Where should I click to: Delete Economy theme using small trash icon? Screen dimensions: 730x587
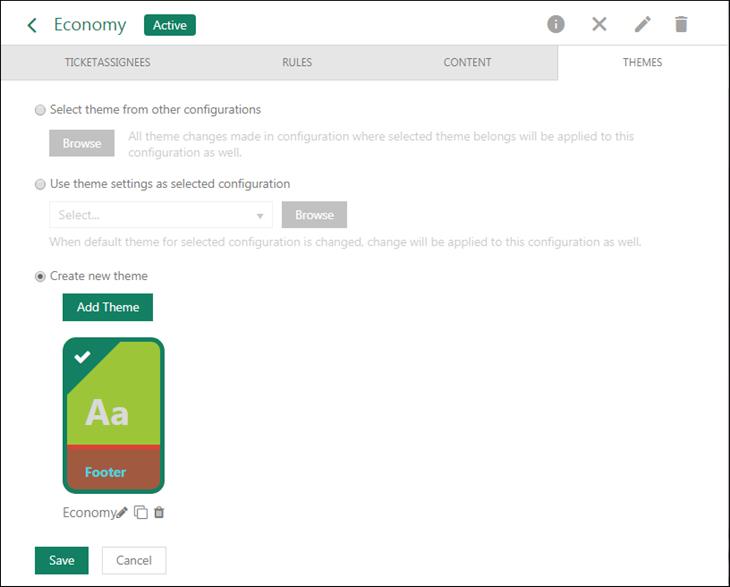[159, 513]
